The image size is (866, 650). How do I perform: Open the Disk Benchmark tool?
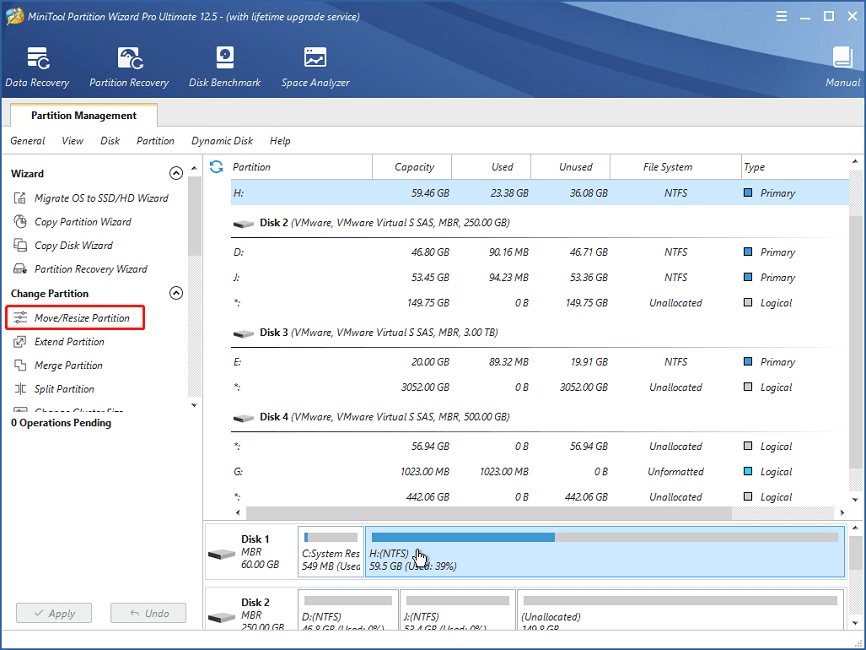pyautogui.click(x=225, y=67)
